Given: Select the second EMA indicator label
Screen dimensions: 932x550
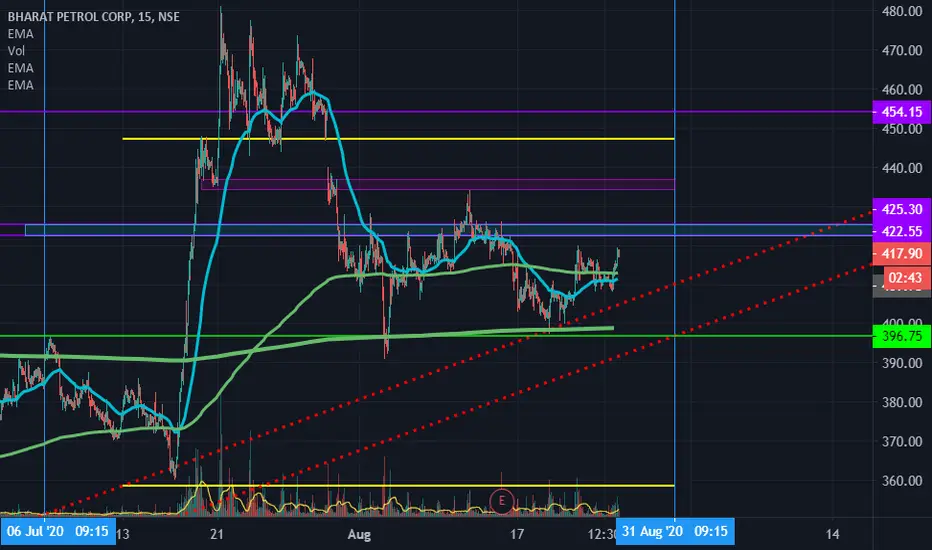Looking at the screenshot, I should click(x=20, y=68).
